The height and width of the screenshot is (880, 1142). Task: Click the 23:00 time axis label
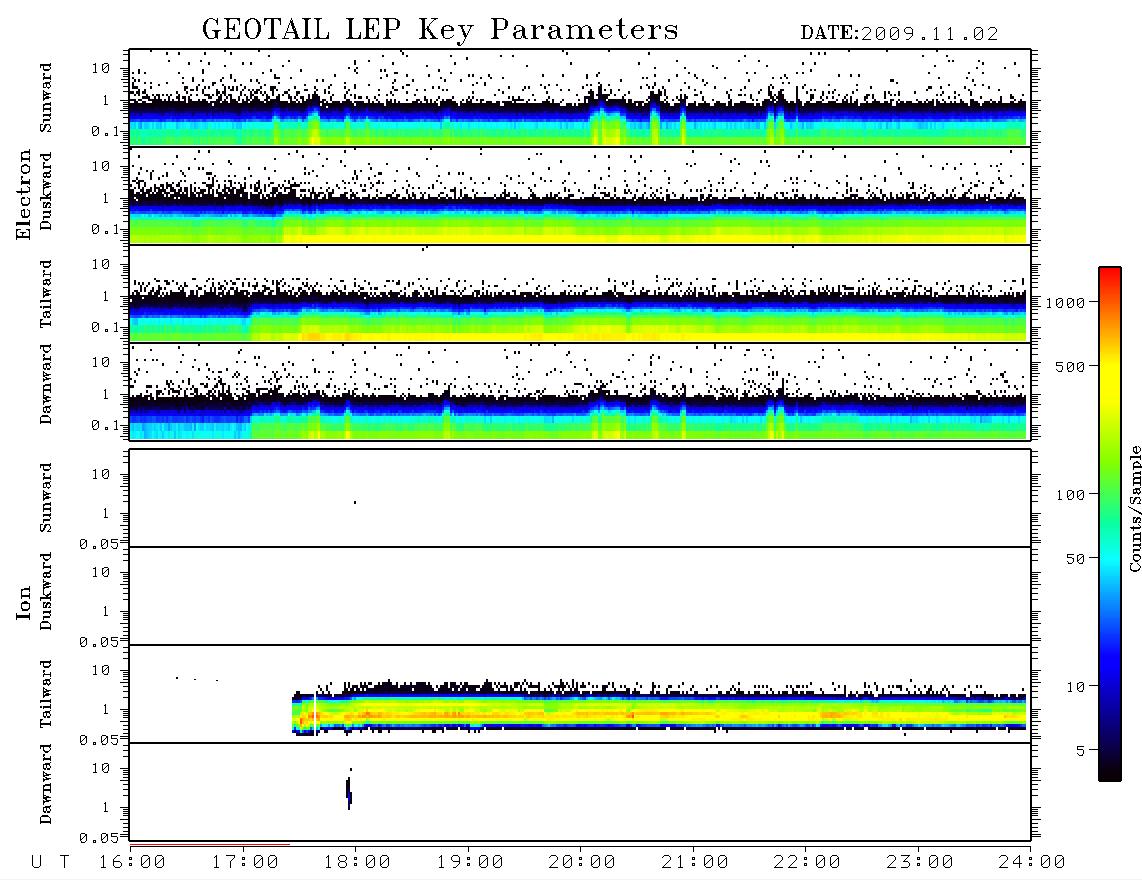(x=920, y=863)
